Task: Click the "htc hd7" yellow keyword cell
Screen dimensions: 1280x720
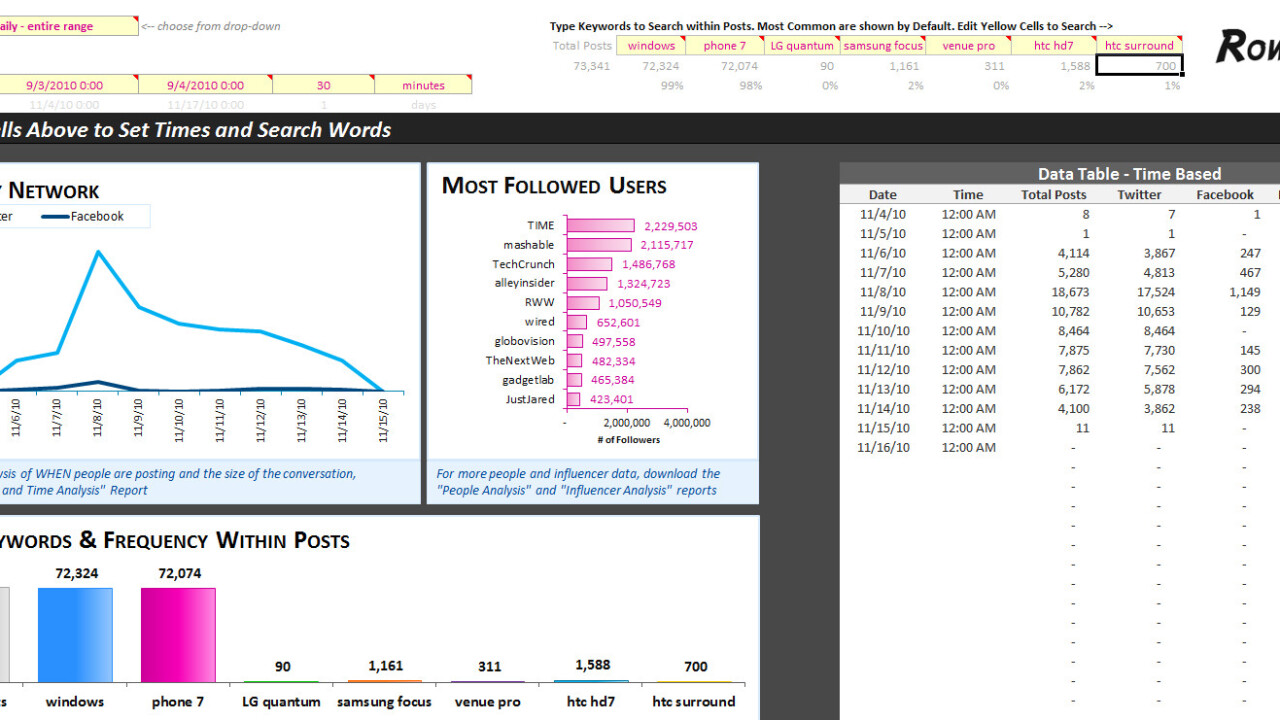Action: pyautogui.click(x=1053, y=45)
